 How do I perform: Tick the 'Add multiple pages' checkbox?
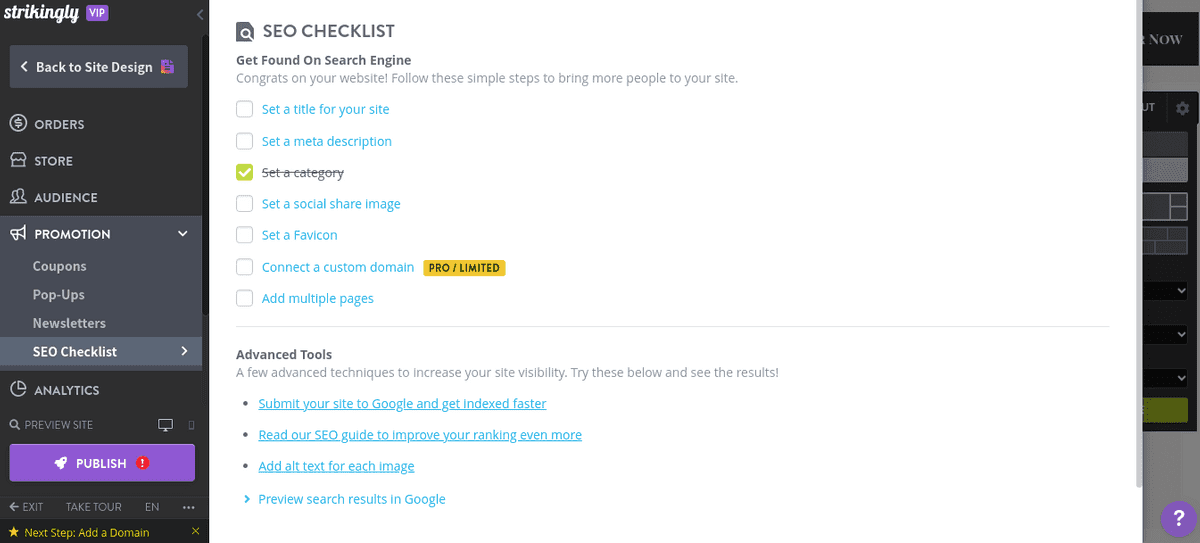(x=244, y=298)
